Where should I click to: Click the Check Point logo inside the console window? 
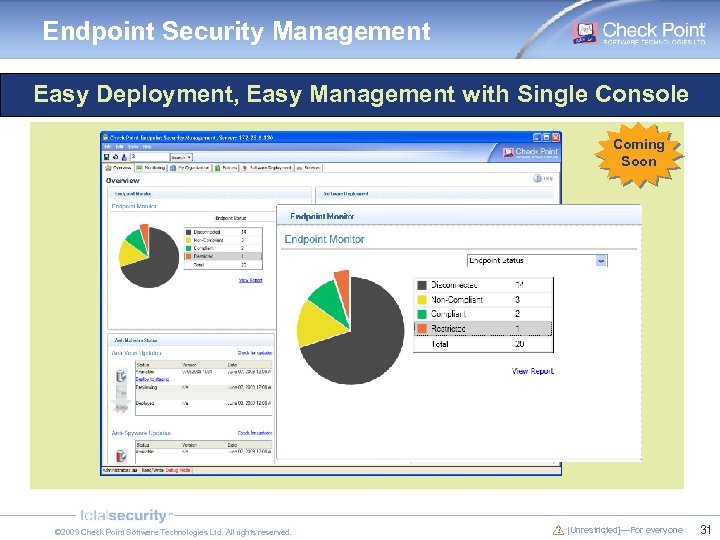pyautogui.click(x=530, y=152)
